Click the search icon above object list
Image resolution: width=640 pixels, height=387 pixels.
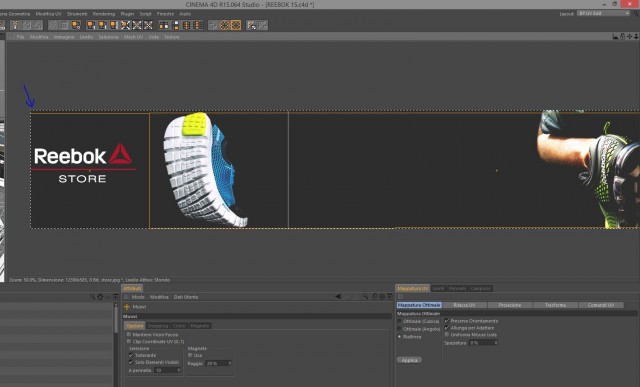tap(93, 297)
